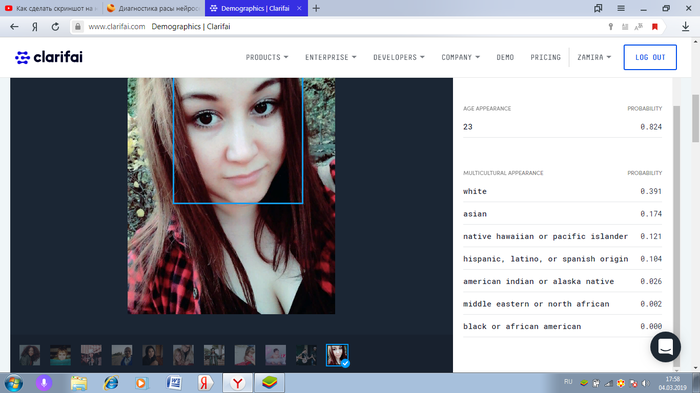The height and width of the screenshot is (393, 700).
Task: Open the Zamira account dropdown
Action: tap(594, 57)
